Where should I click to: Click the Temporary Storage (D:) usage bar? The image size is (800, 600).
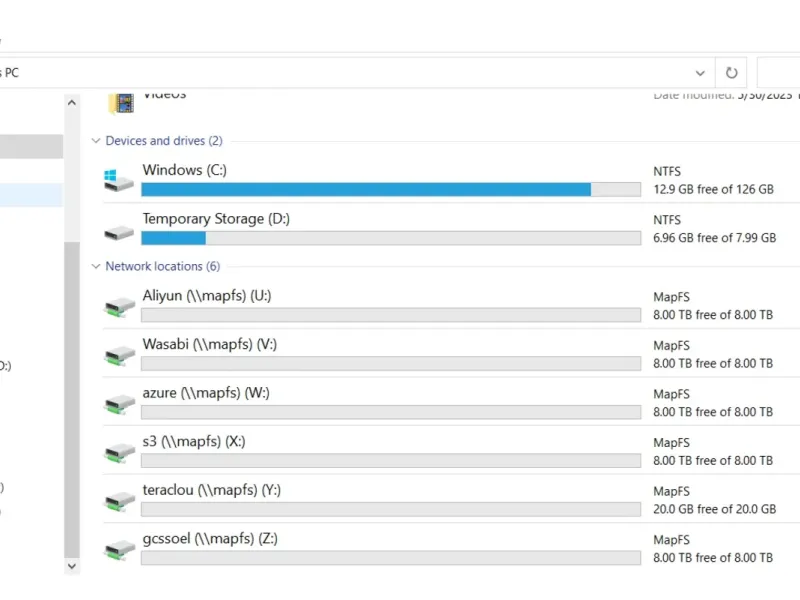point(390,238)
